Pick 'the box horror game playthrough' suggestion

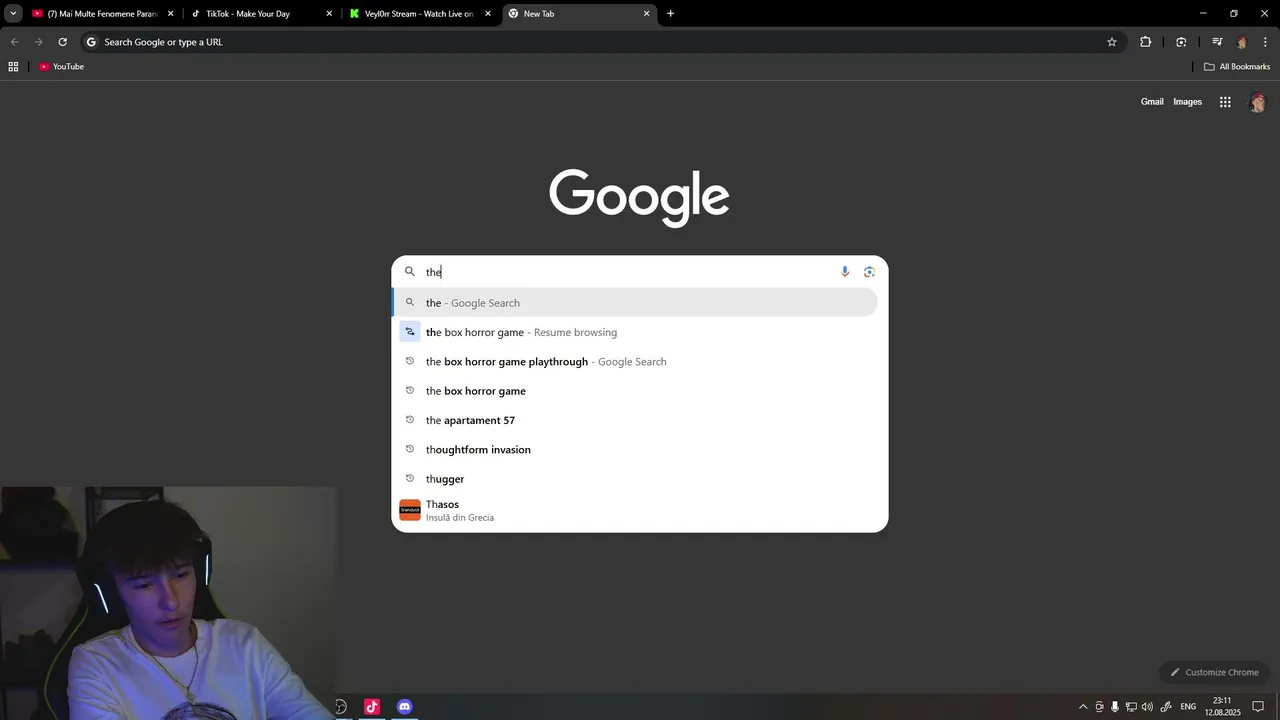click(x=635, y=362)
